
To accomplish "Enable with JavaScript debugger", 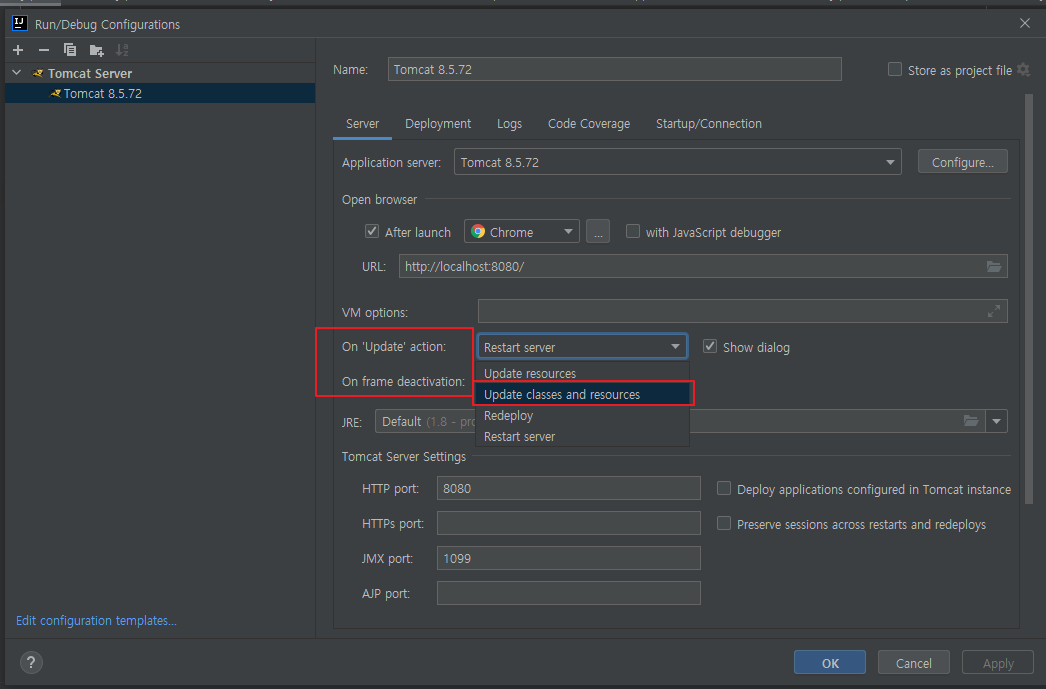I will tap(632, 231).
